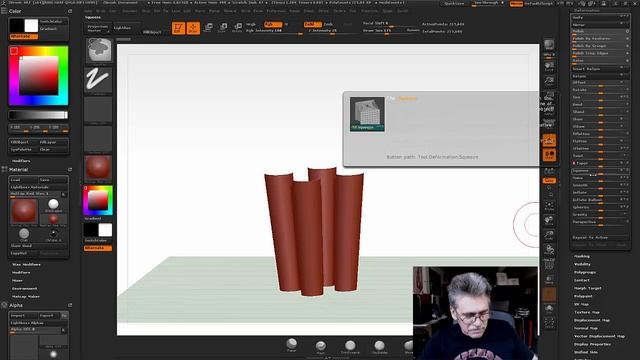Image resolution: width=640 pixels, height=360 pixels.
Task: Expand the Morph Target subpalette
Action: point(588,288)
